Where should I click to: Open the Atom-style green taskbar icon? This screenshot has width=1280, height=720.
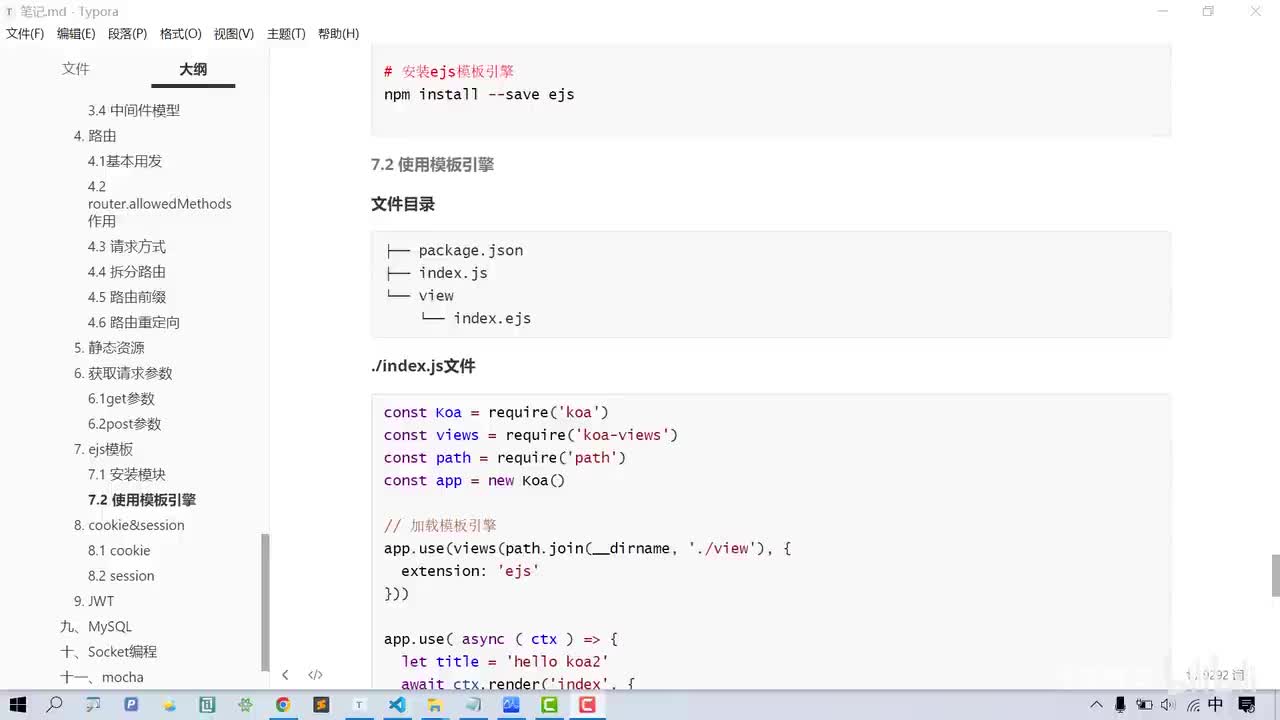(245, 705)
